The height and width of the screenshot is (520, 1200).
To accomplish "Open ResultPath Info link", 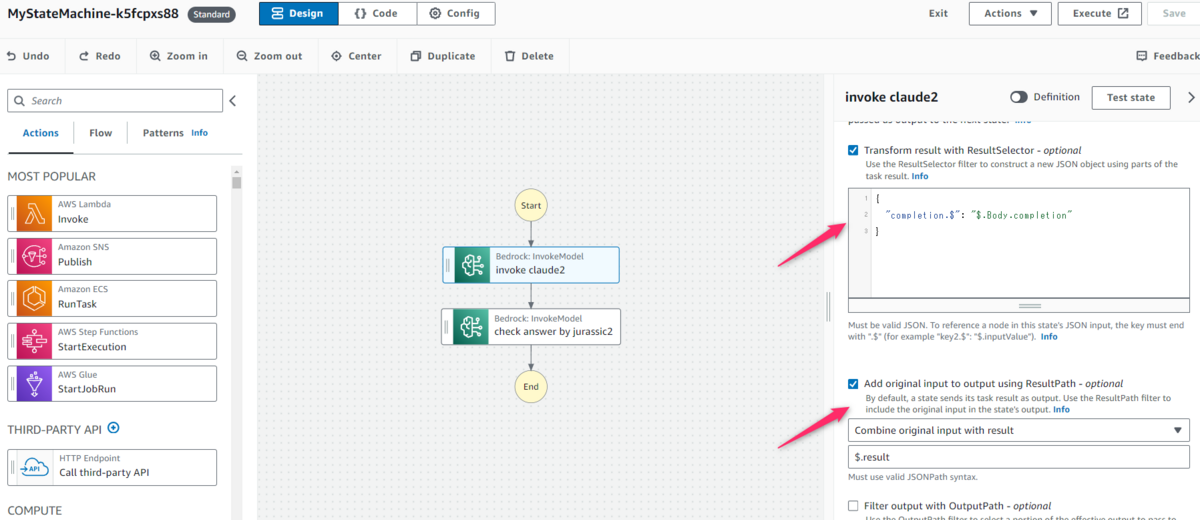I will 1061,409.
